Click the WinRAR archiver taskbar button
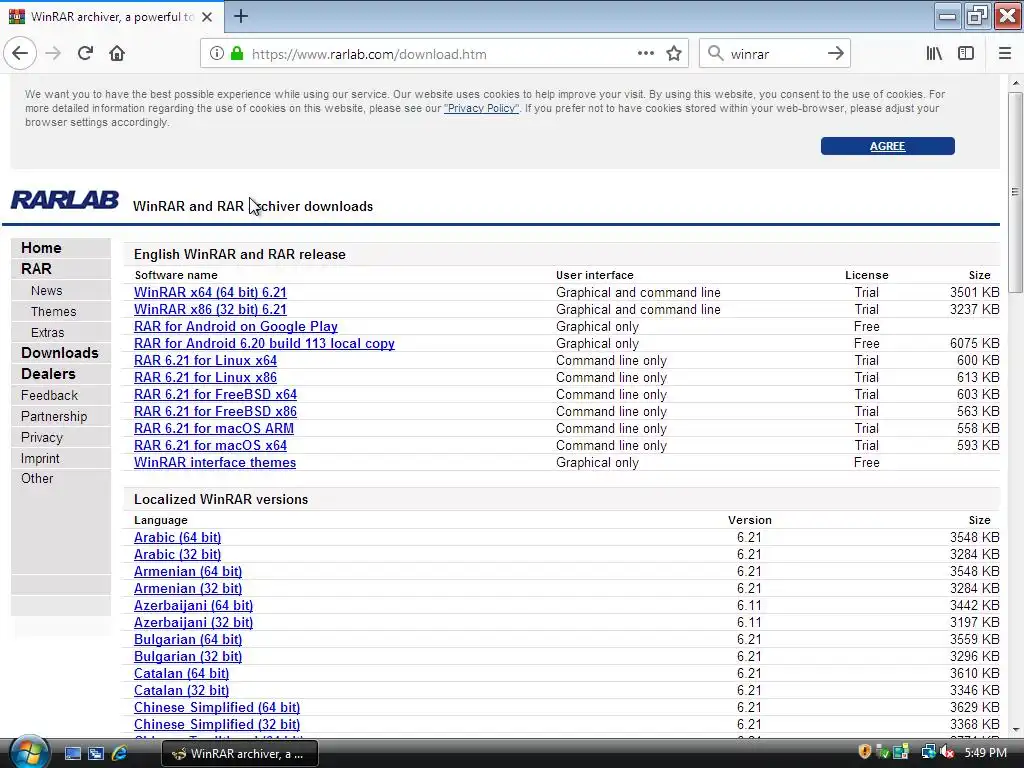 pyautogui.click(x=240, y=754)
